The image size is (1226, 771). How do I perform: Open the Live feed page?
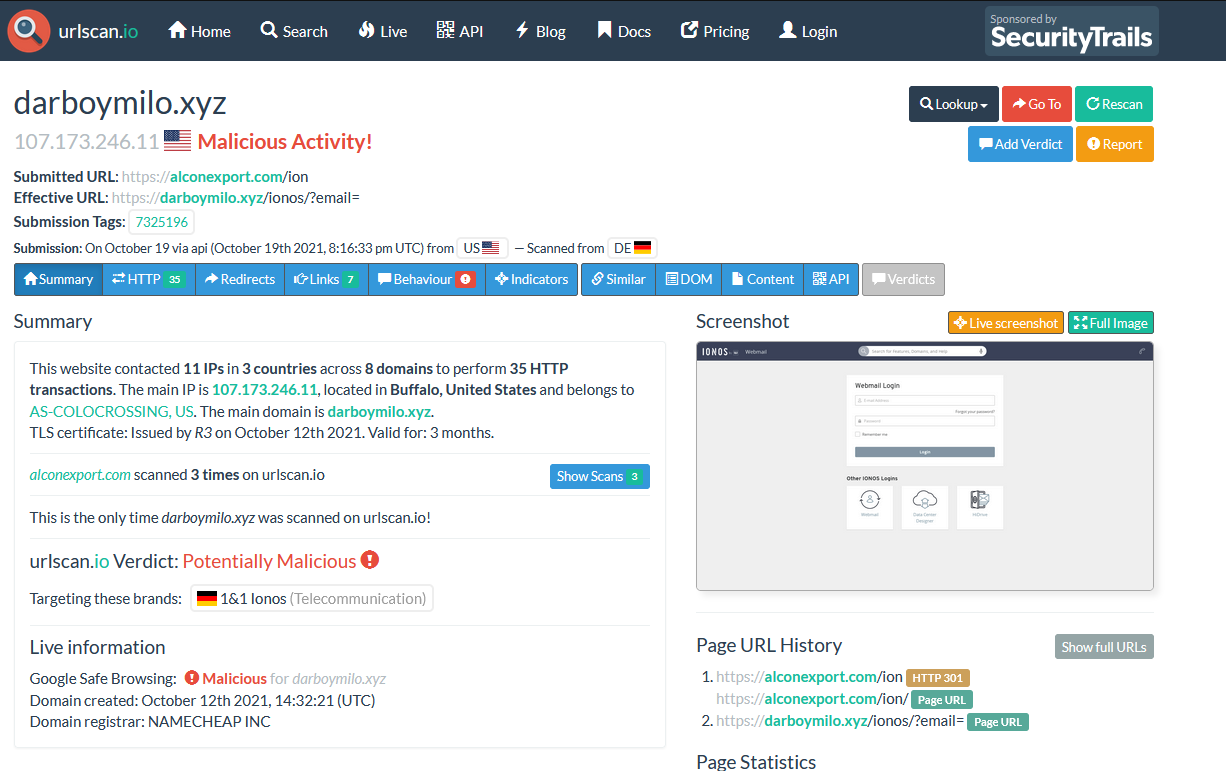(382, 31)
